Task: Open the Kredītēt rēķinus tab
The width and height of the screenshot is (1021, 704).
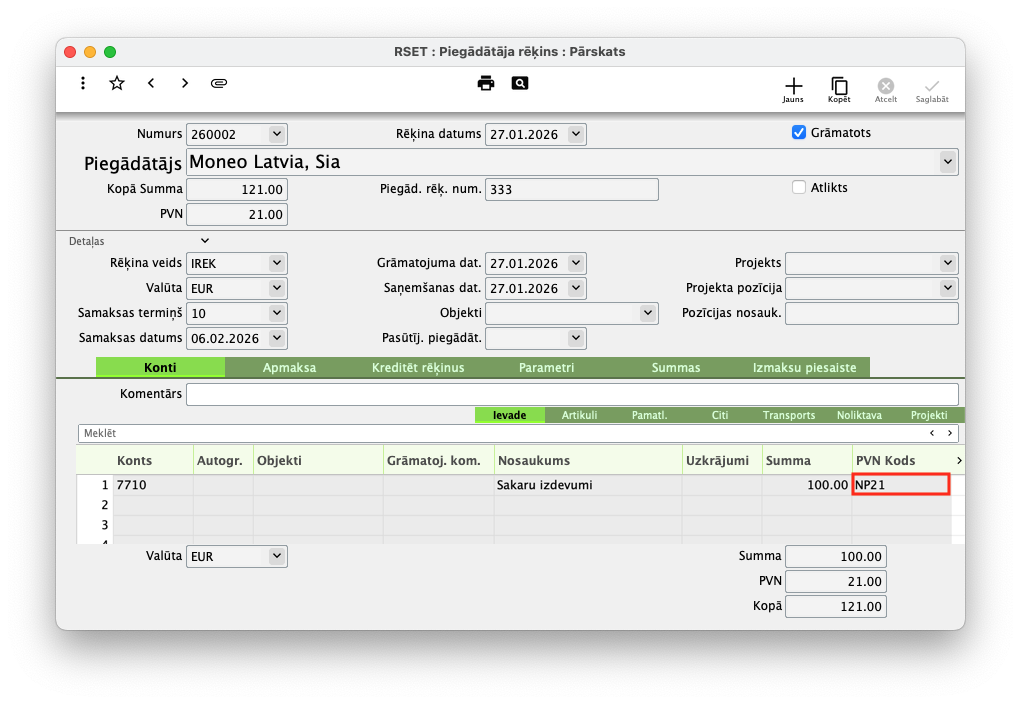Action: (418, 368)
